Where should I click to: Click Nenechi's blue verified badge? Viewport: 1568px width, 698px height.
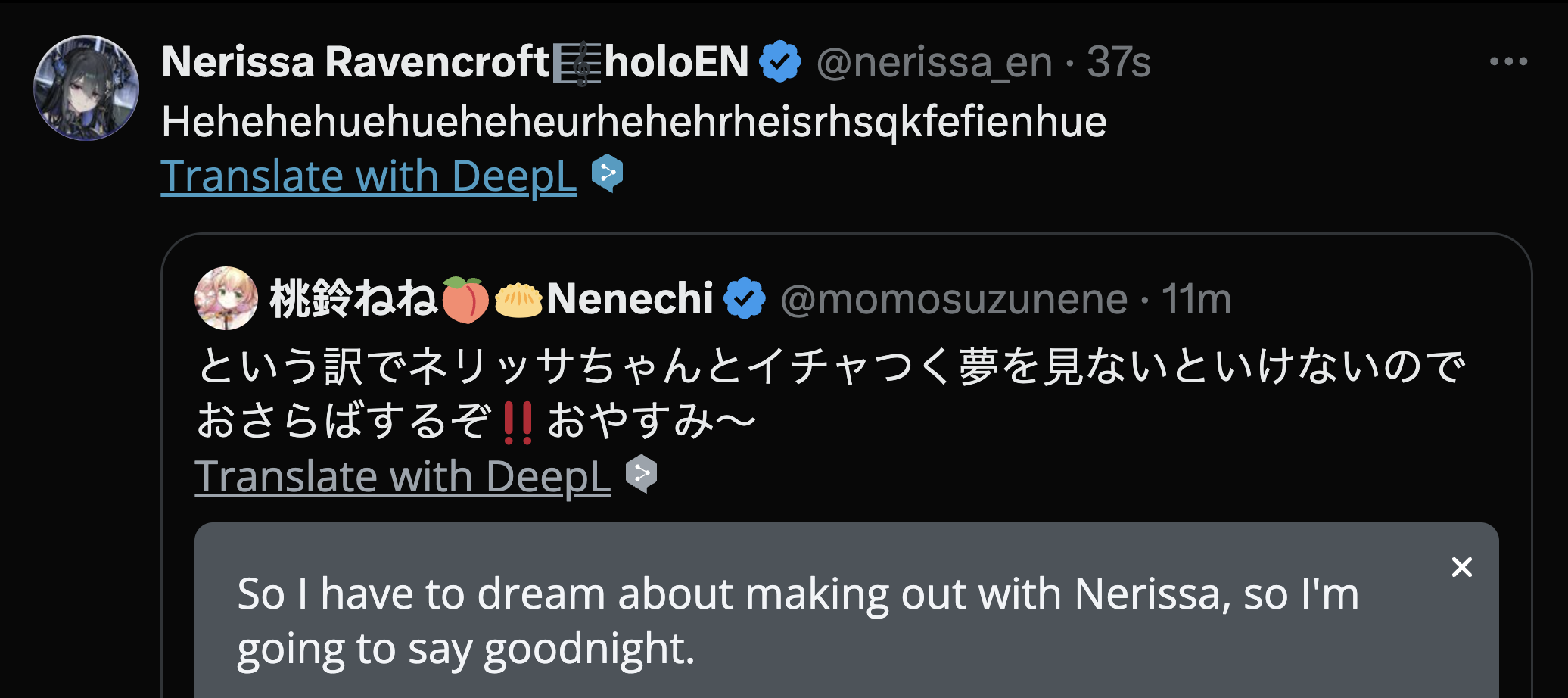click(x=745, y=298)
